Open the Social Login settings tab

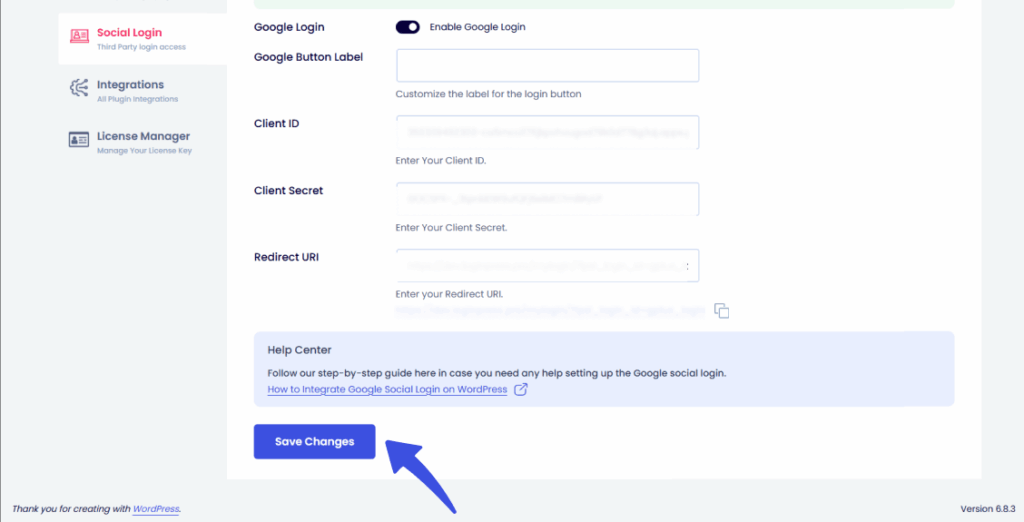129,33
